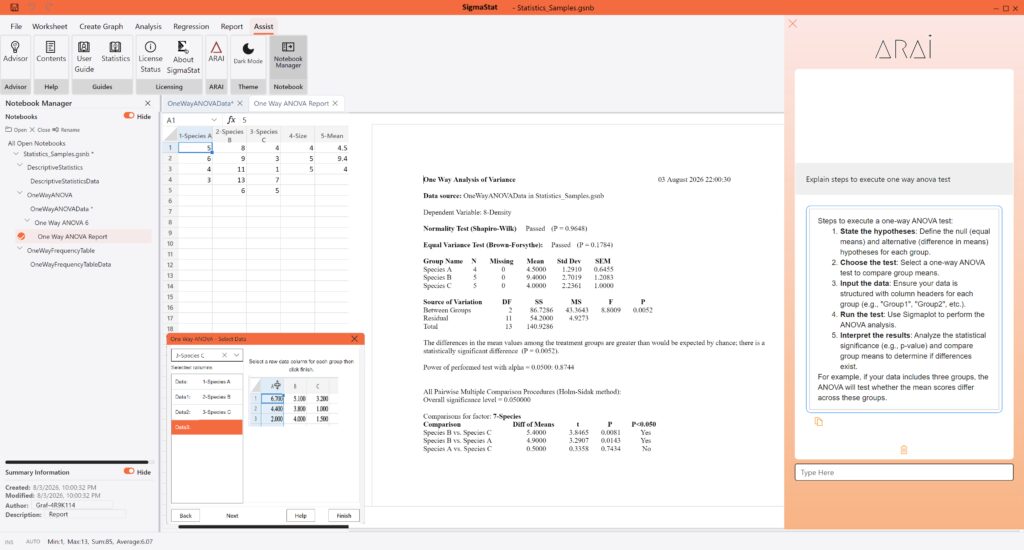Click the select-all corner of the worksheet
This screenshot has width=1024, height=550.
point(170,135)
